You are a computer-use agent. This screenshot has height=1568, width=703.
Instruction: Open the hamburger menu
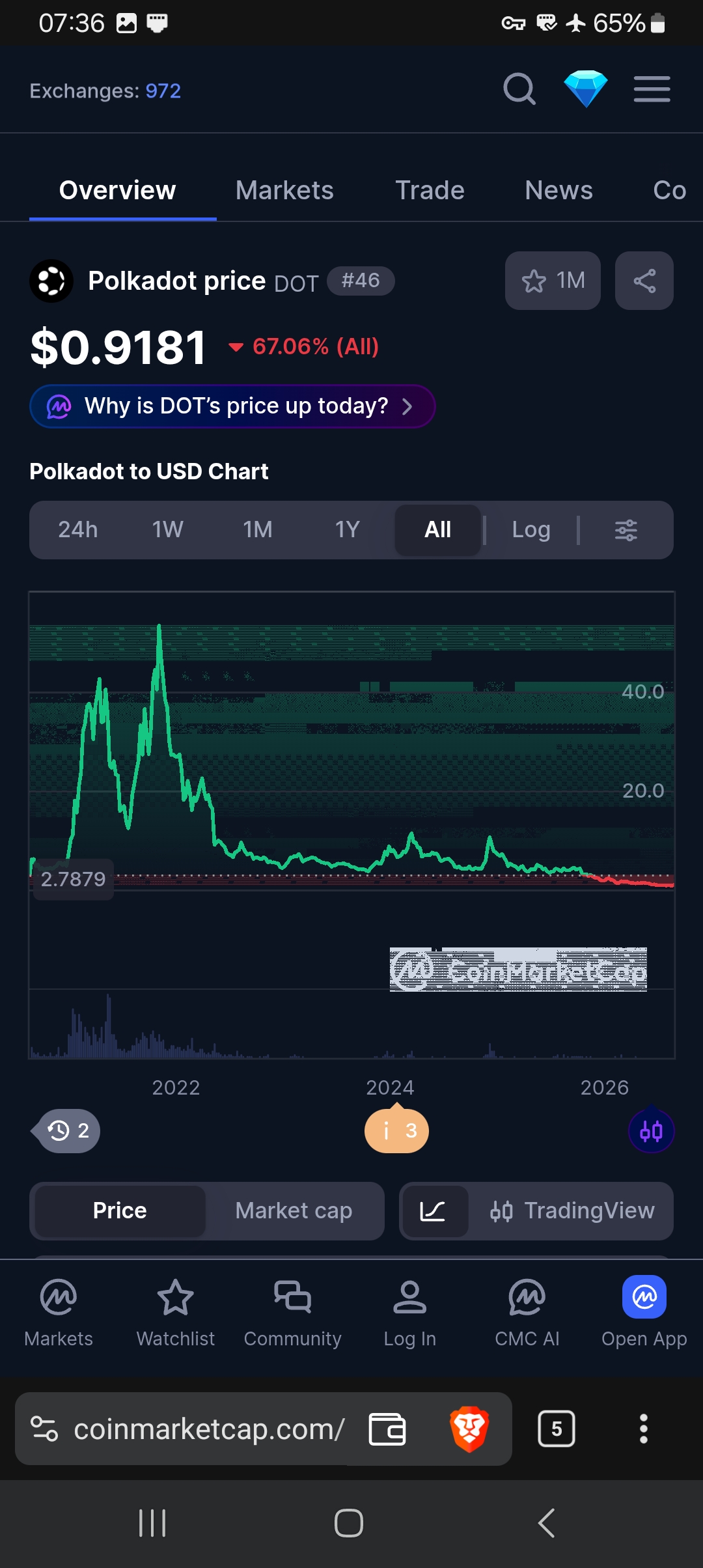click(x=652, y=89)
